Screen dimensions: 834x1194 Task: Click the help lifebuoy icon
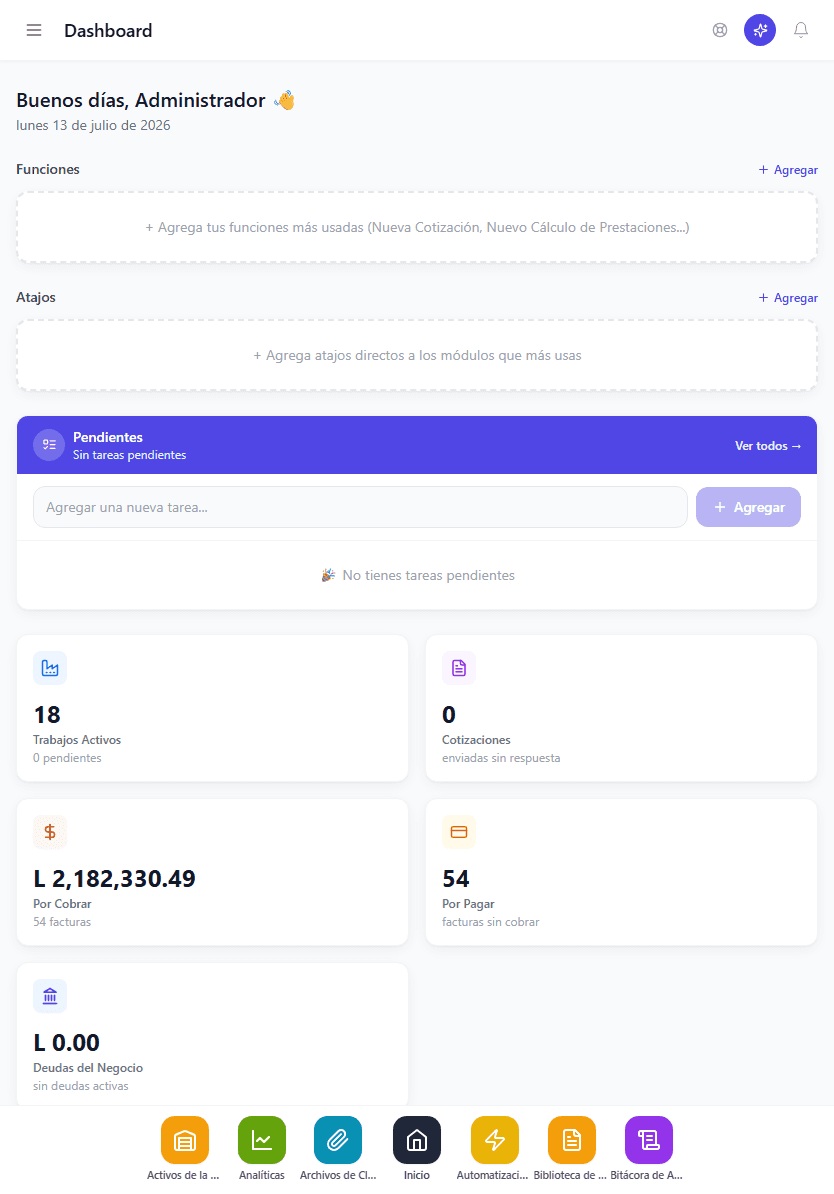[720, 30]
